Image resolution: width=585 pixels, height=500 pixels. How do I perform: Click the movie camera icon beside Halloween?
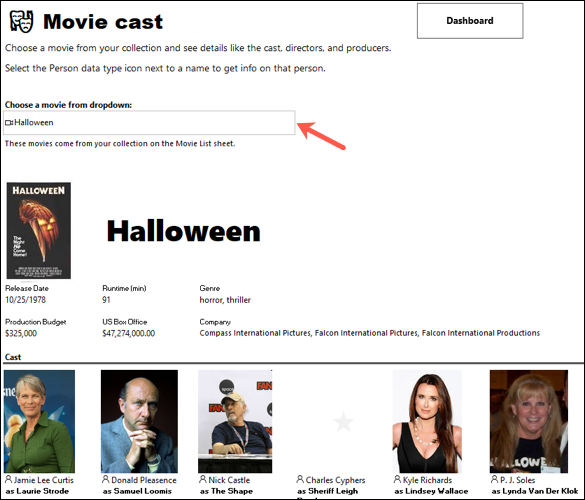tap(9, 122)
